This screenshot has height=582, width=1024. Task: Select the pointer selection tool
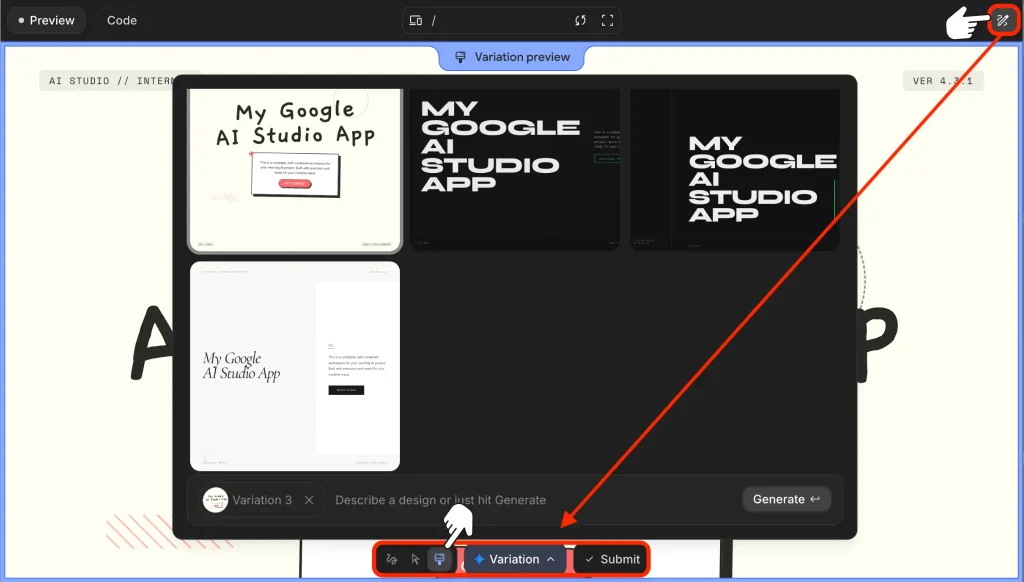(415, 559)
